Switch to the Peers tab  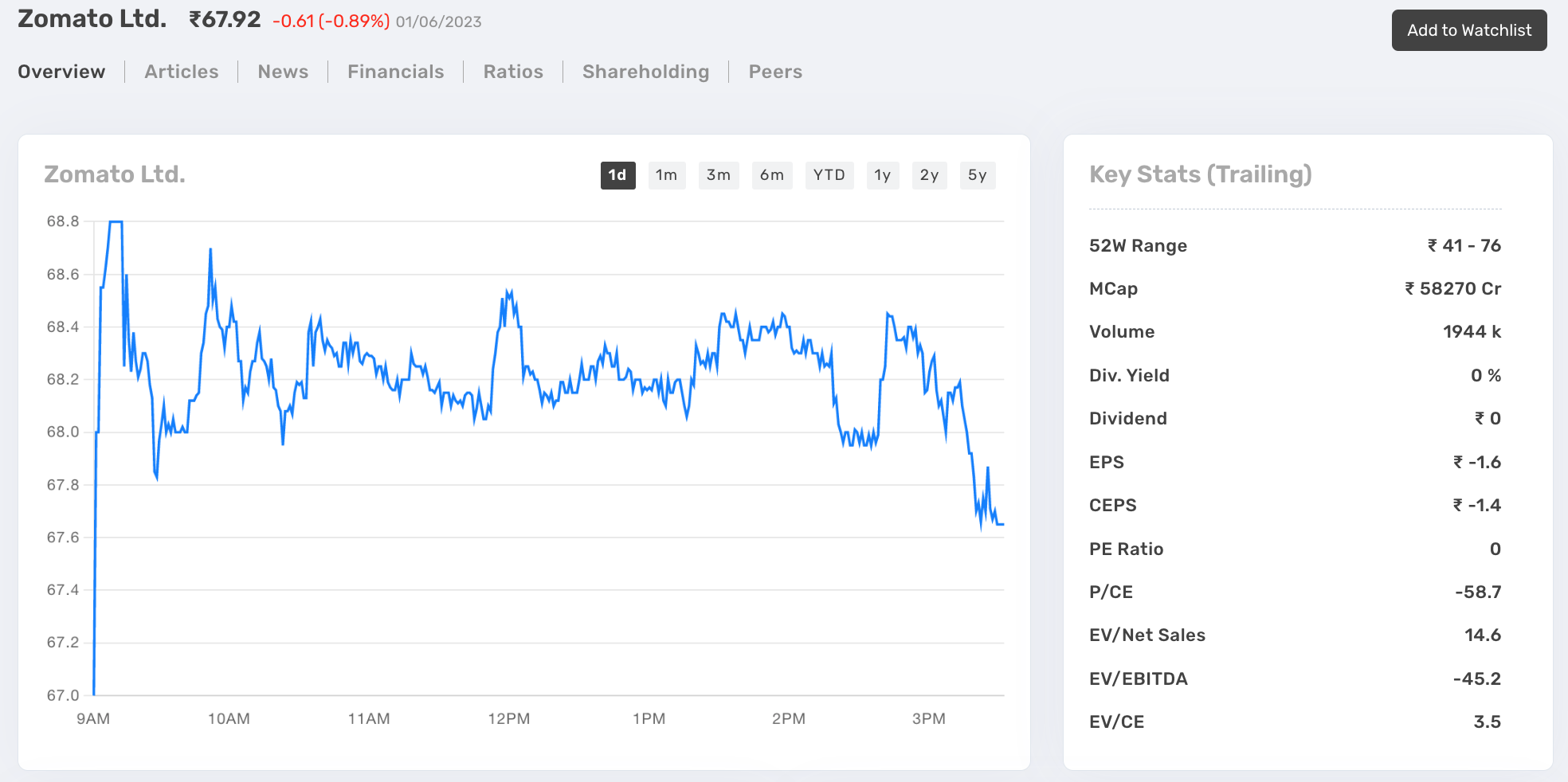tap(775, 72)
